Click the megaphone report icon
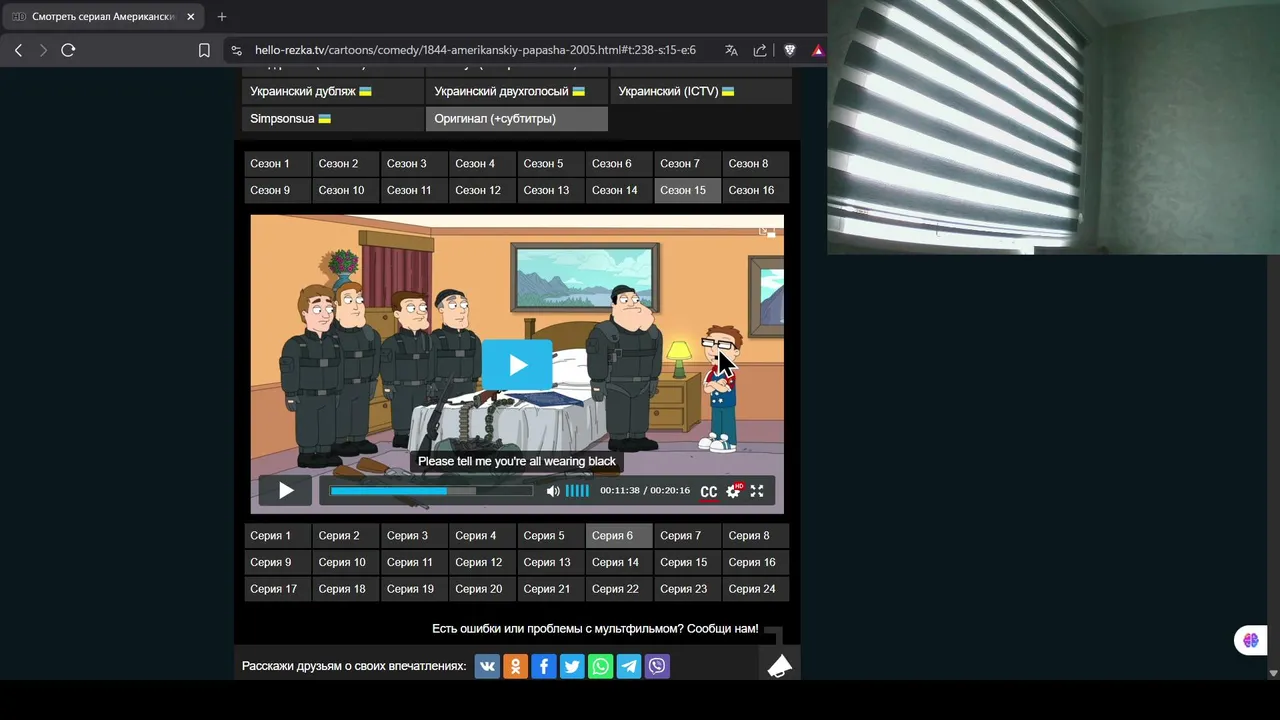Screen dimensions: 1280x720 click(x=779, y=665)
